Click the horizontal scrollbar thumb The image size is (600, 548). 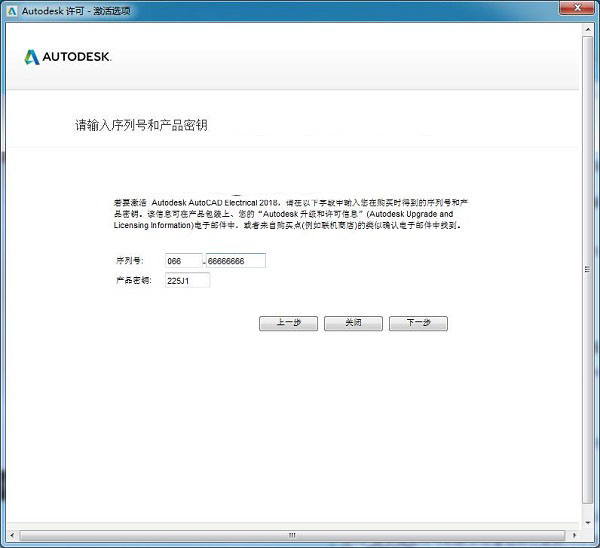click(290, 534)
